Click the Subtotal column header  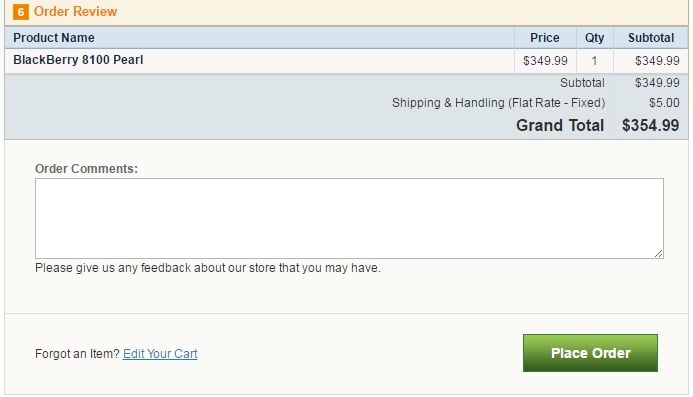coord(651,38)
